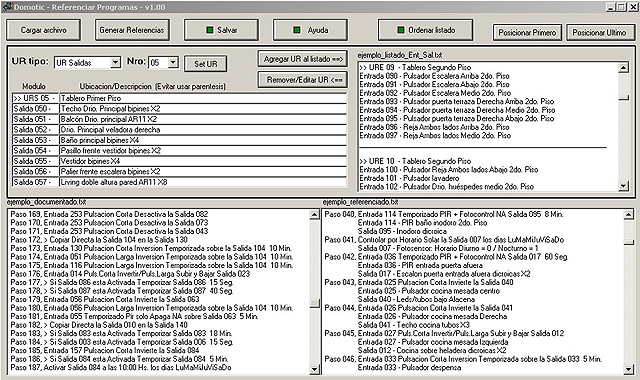640x380 pixels.
Task: Click the down arrow of the ejemplo_referenciado scrollbar
Action: [629, 369]
